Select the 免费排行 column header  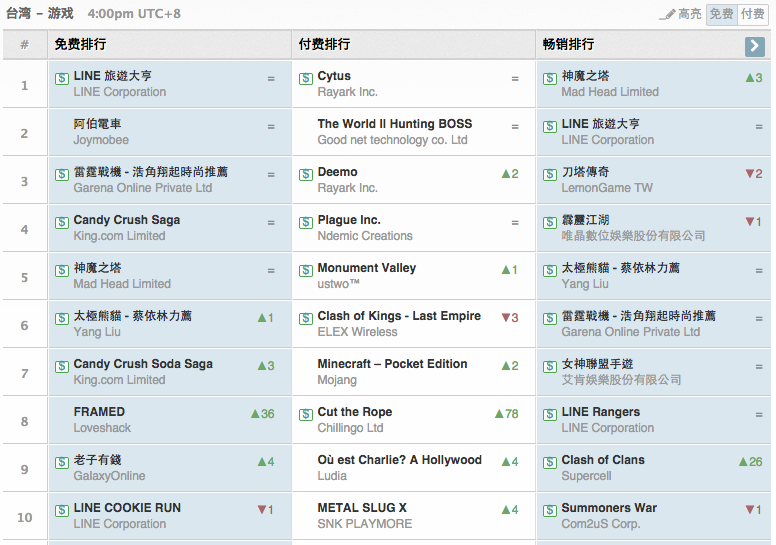(x=170, y=45)
